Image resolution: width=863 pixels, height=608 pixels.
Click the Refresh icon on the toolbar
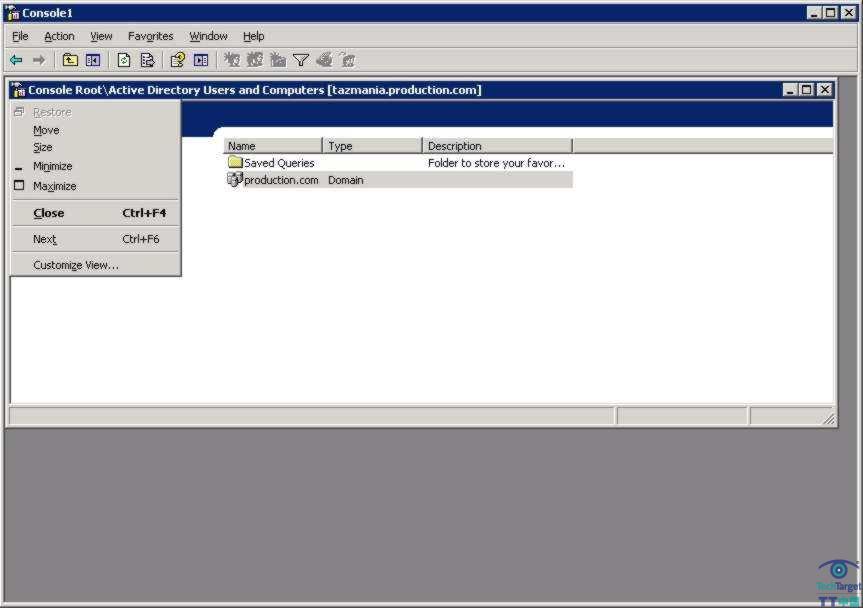pyautogui.click(x=122, y=59)
